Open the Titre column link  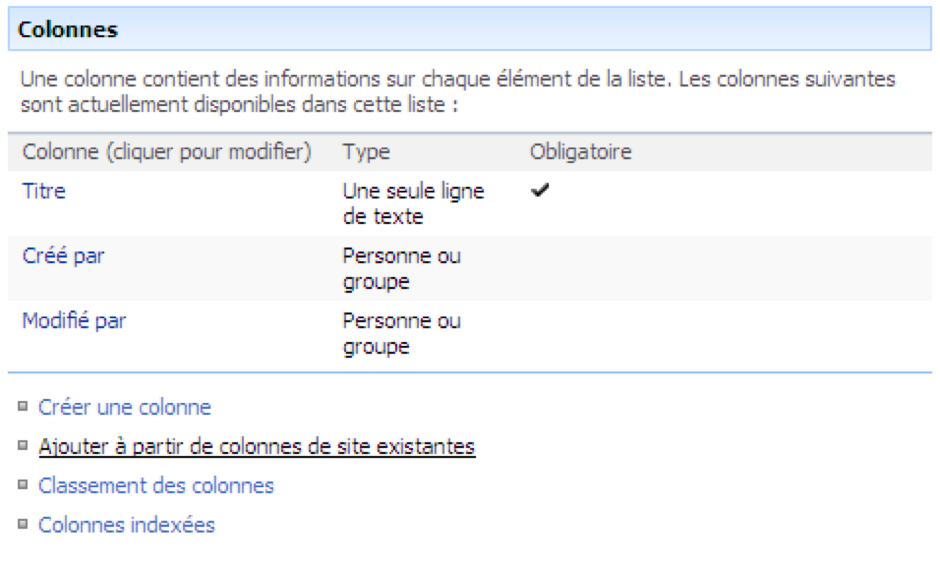pyautogui.click(x=44, y=191)
